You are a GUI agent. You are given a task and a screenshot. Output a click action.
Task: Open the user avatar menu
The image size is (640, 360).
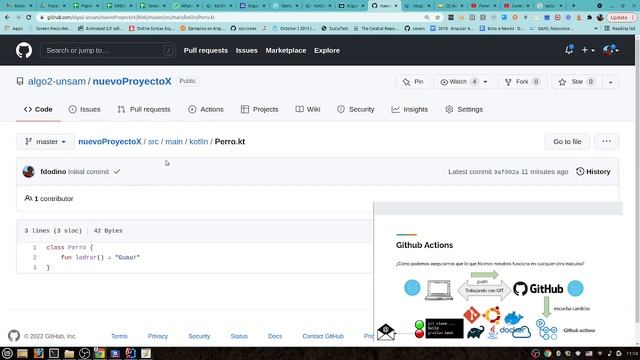[611, 50]
